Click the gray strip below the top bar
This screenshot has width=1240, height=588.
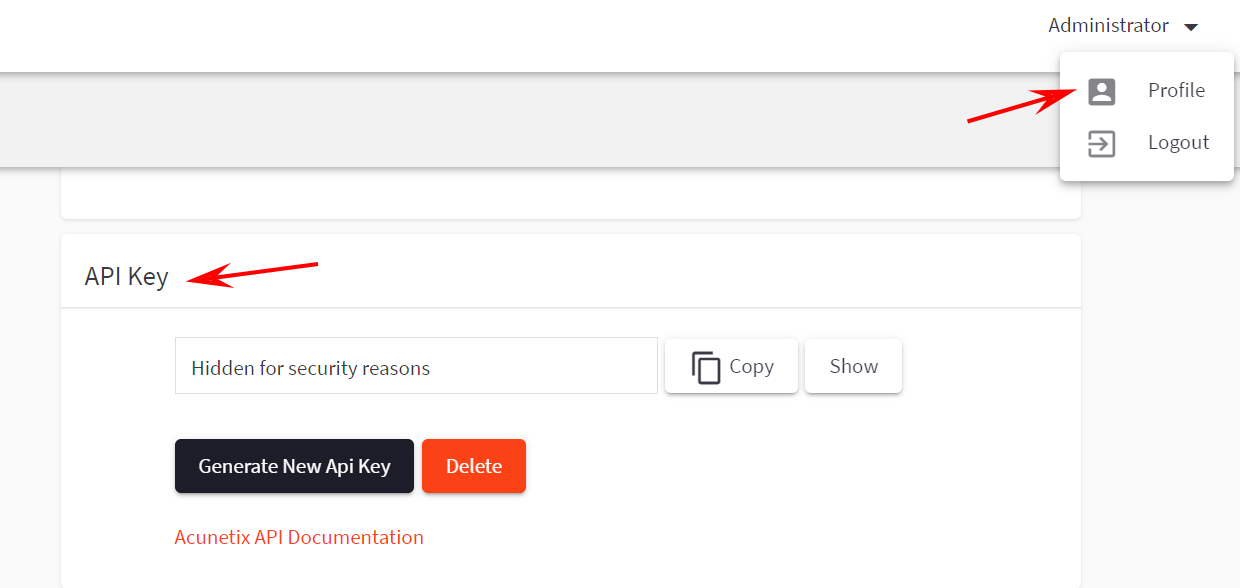click(500, 120)
